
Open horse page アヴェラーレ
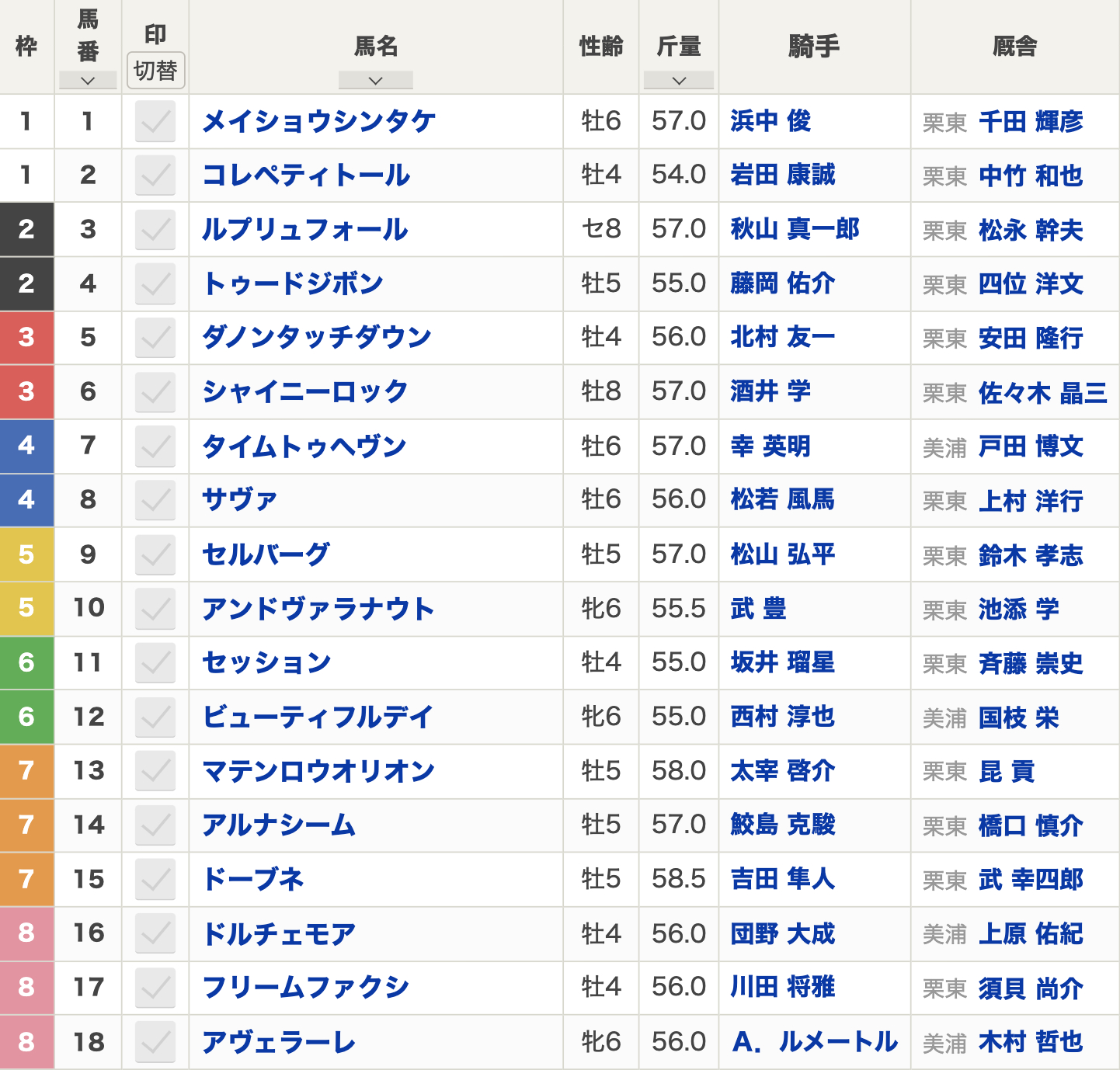pos(279,1042)
